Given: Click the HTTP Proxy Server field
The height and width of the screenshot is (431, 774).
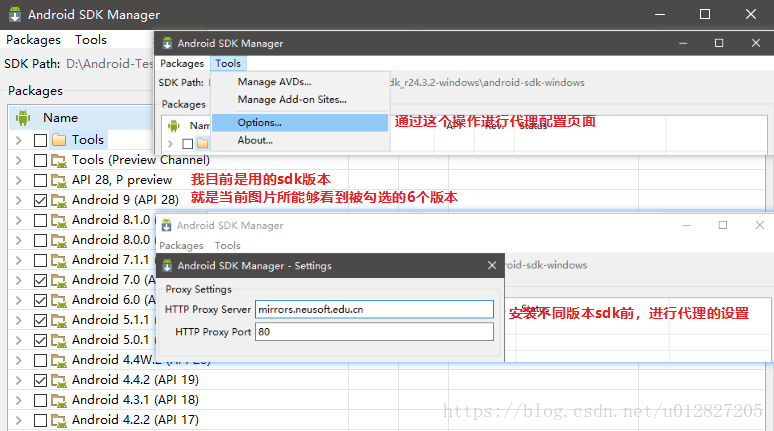Looking at the screenshot, I should pos(374,310).
